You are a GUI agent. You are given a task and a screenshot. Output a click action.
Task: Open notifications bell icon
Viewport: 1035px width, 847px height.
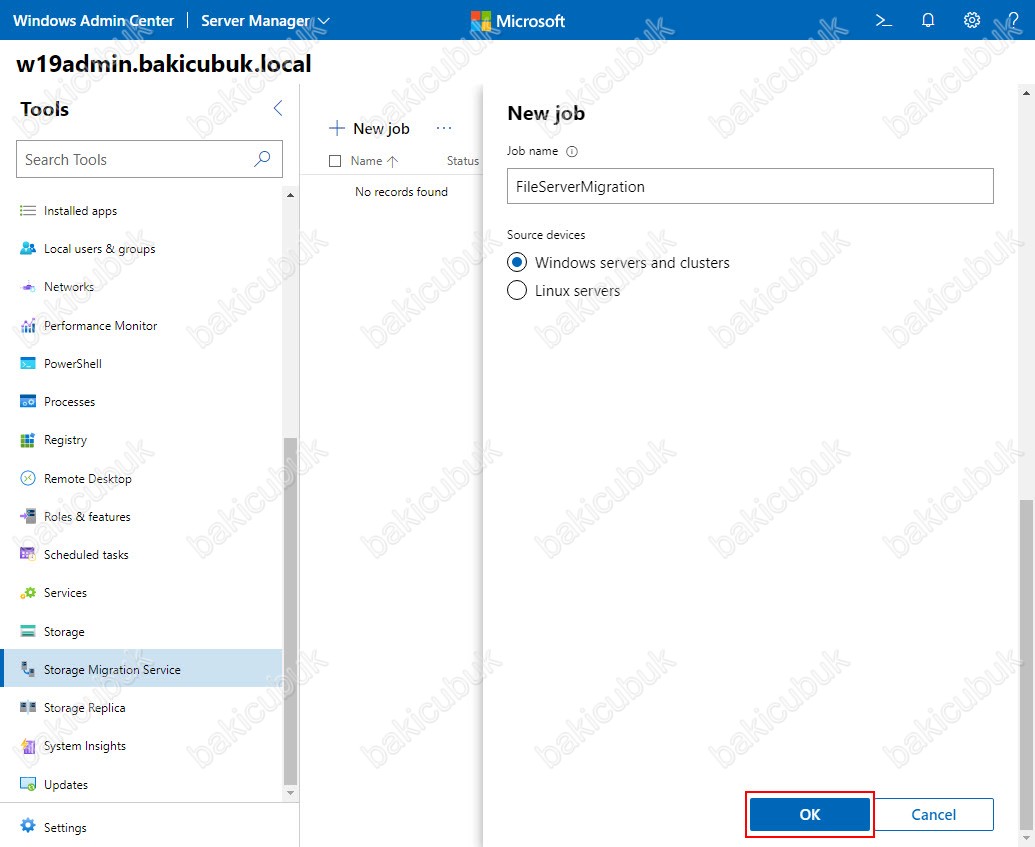pyautogui.click(x=927, y=20)
